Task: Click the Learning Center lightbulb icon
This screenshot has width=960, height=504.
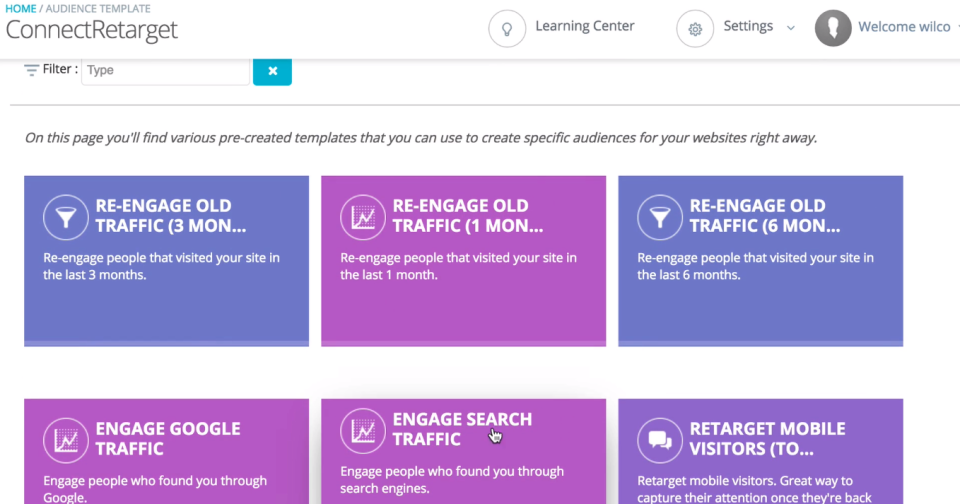Action: (x=507, y=28)
